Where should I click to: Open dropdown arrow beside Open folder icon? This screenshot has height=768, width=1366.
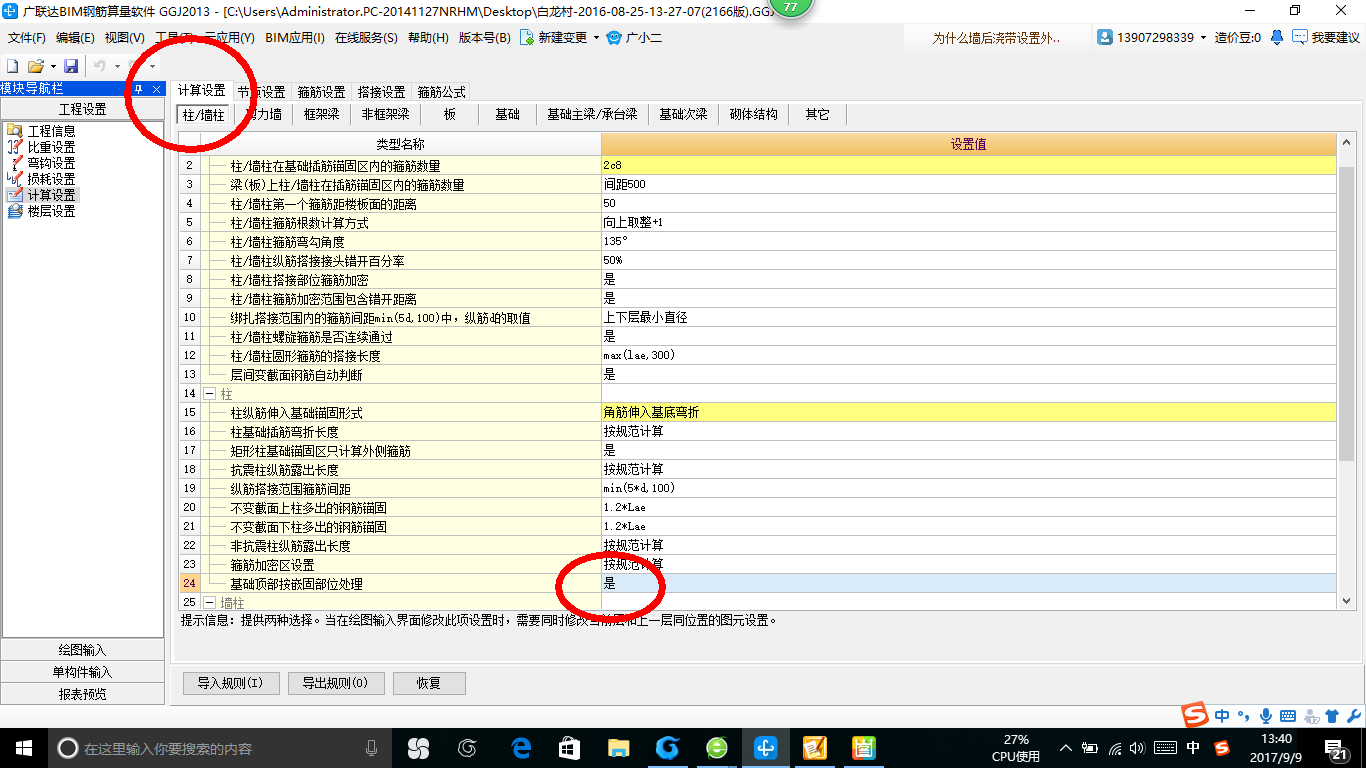coord(53,66)
